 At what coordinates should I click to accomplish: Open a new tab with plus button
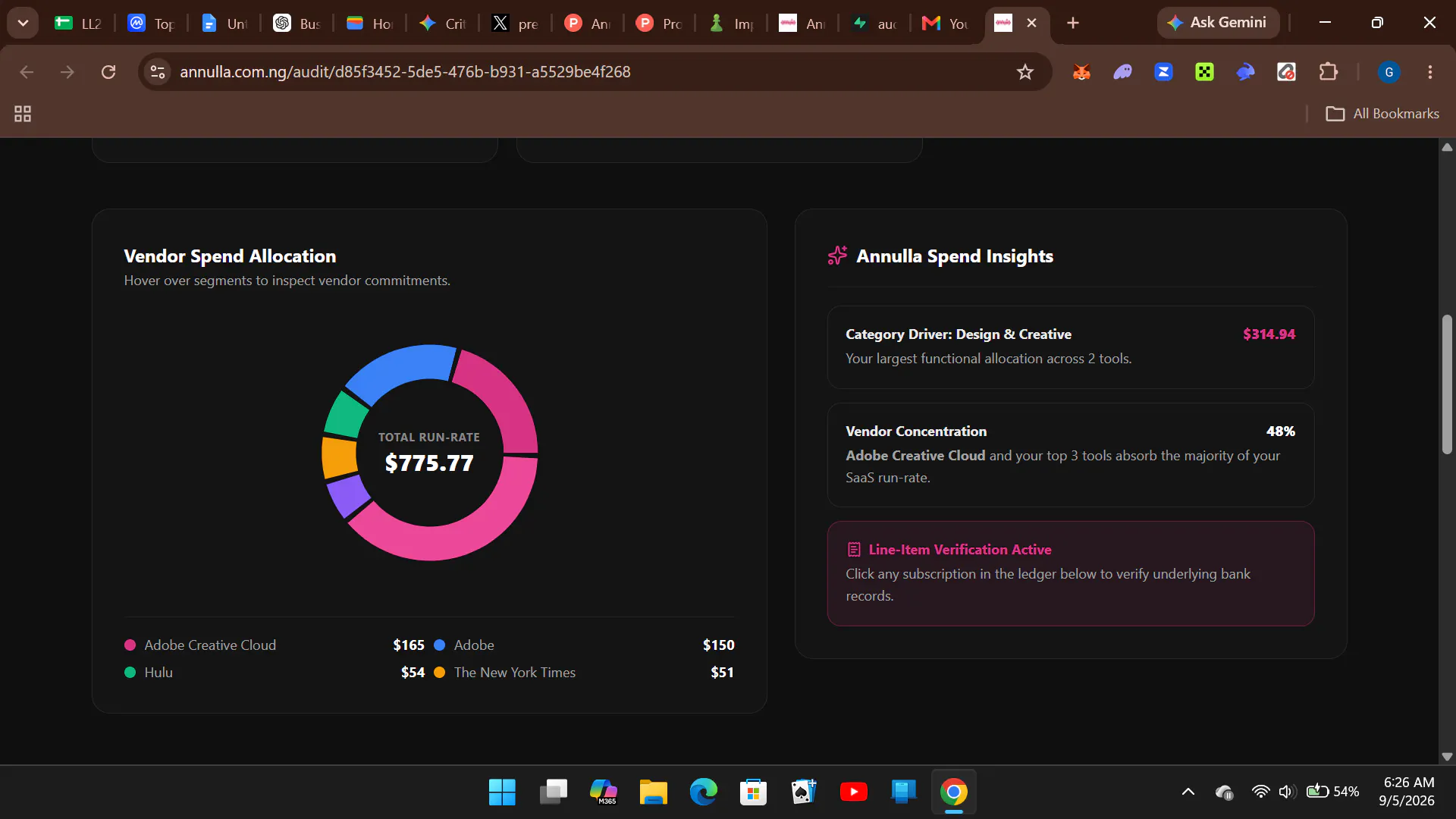pyautogui.click(x=1072, y=24)
